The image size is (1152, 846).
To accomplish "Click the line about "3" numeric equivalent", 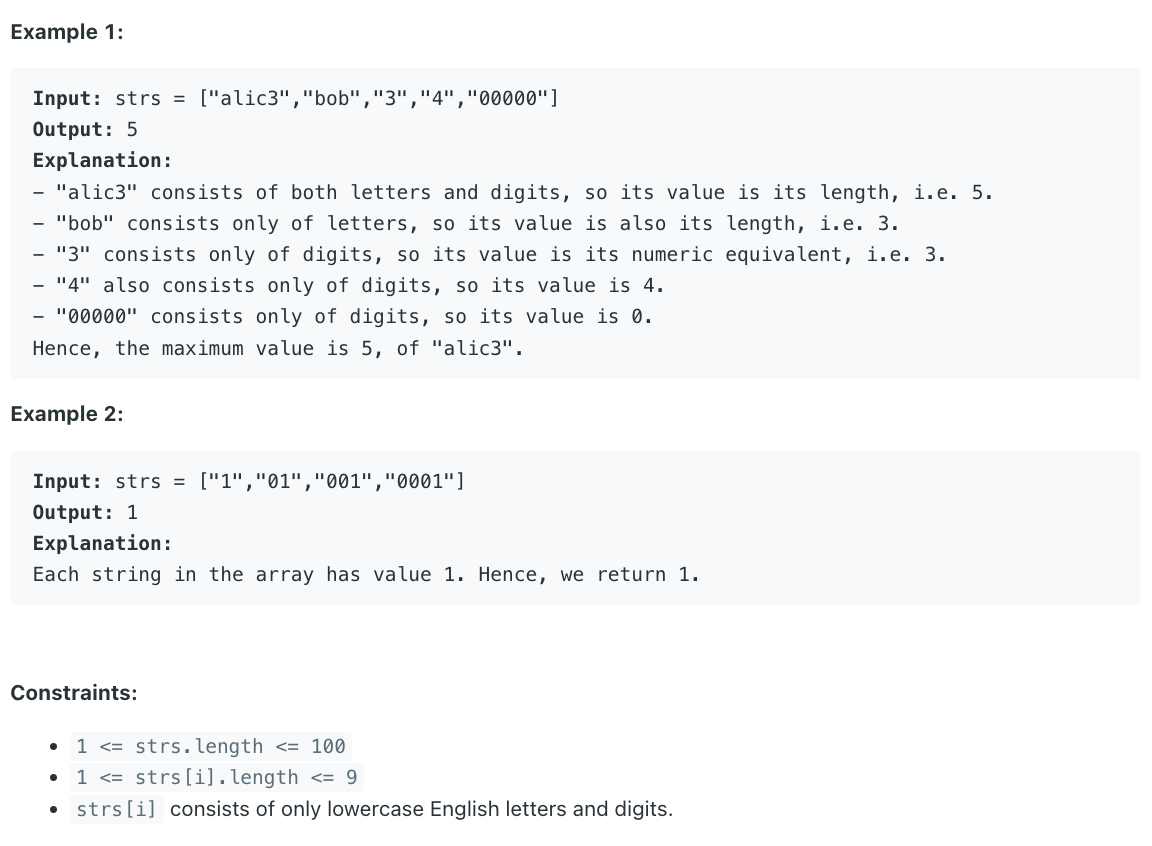I will pyautogui.click(x=489, y=254).
